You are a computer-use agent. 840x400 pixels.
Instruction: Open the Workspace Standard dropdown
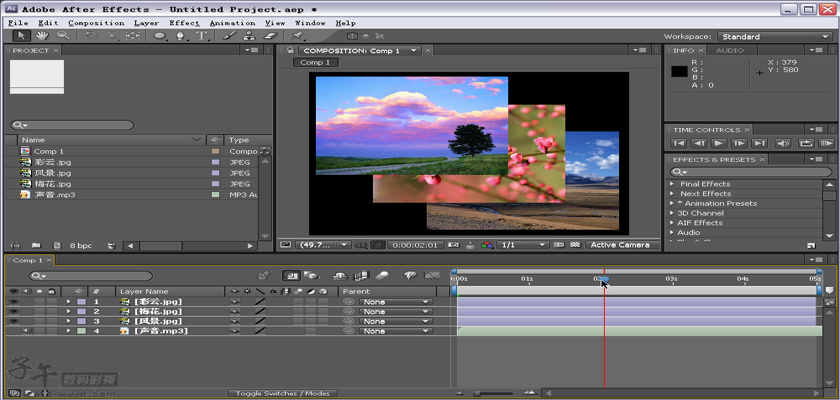774,36
